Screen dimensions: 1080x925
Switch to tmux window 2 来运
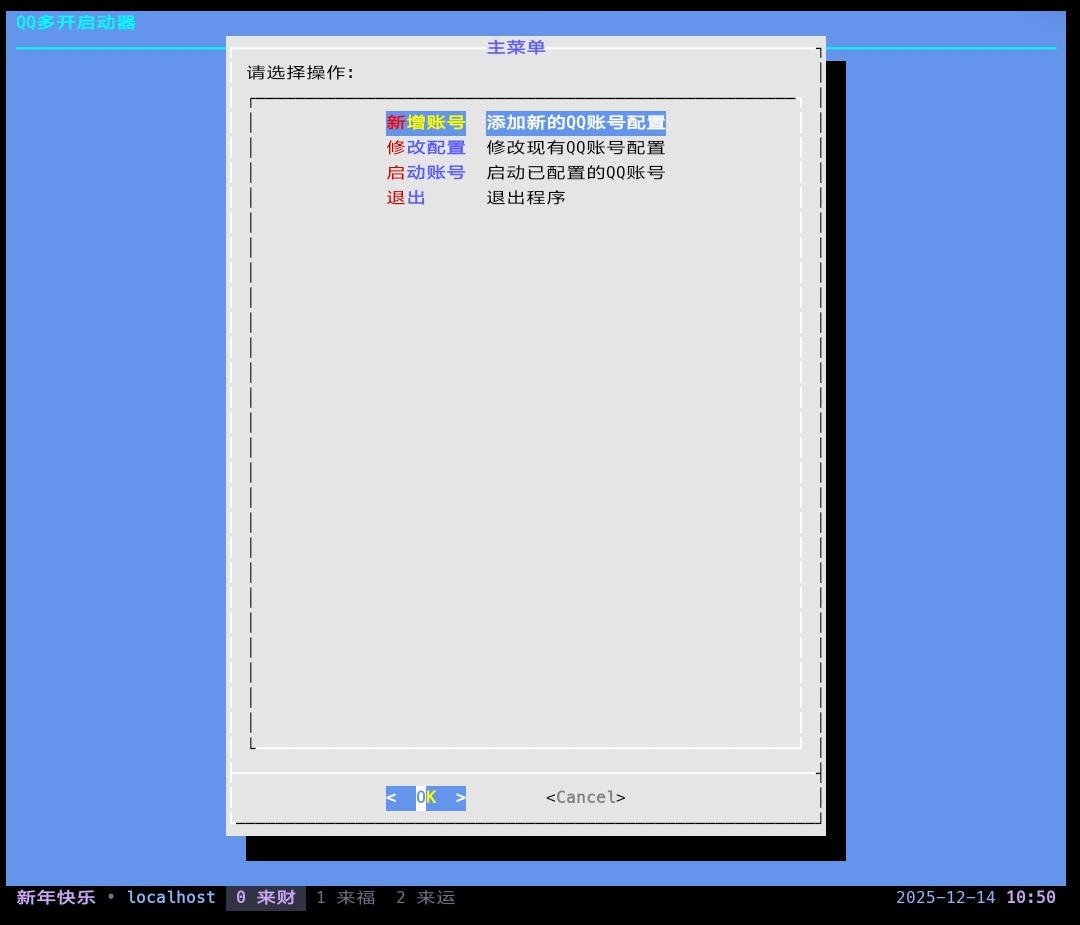pyautogui.click(x=426, y=897)
